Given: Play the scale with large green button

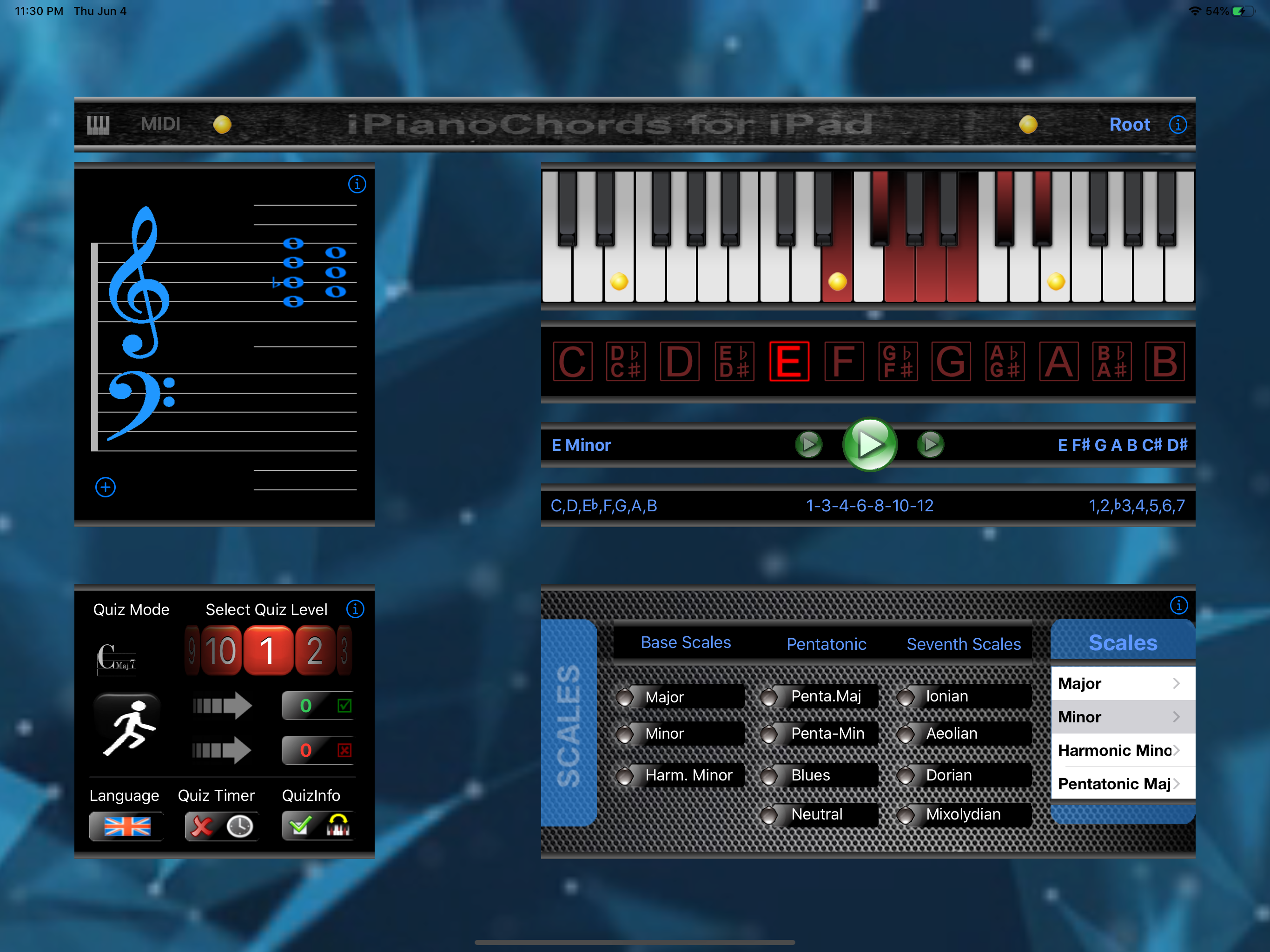Looking at the screenshot, I should (x=870, y=444).
